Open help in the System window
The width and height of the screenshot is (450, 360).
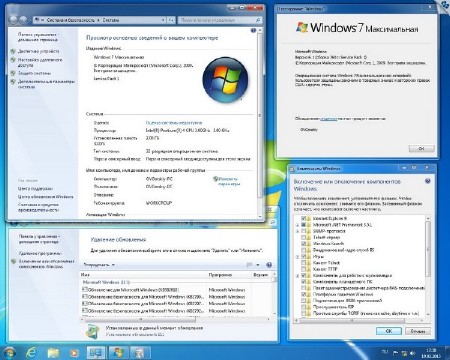[253, 30]
